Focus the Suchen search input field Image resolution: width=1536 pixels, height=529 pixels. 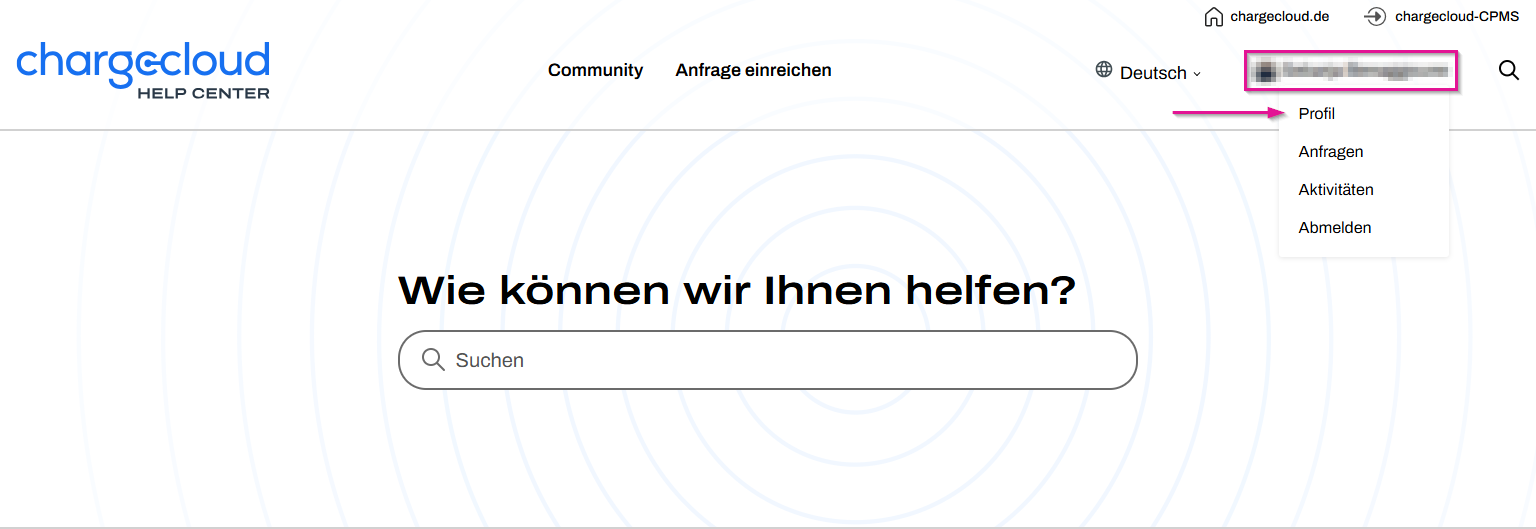coord(767,360)
